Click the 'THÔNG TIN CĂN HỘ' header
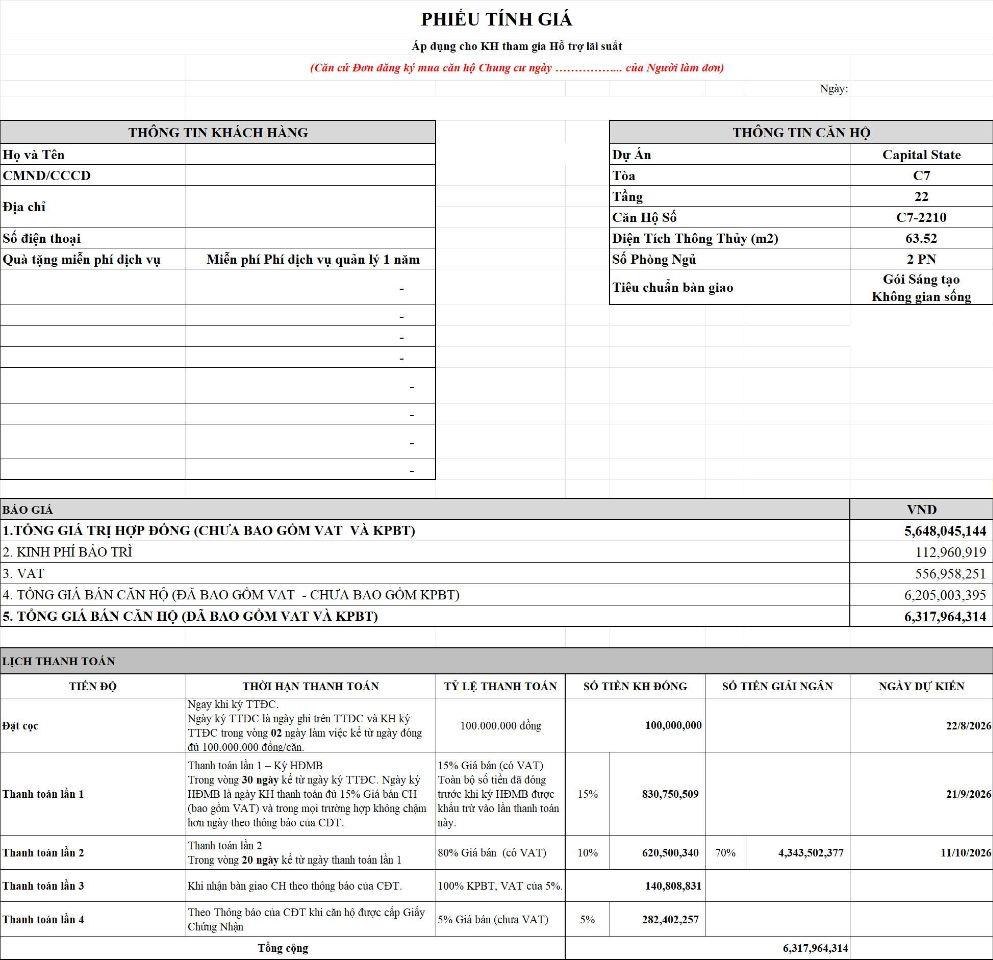Image resolution: width=993 pixels, height=960 pixels. [x=801, y=132]
